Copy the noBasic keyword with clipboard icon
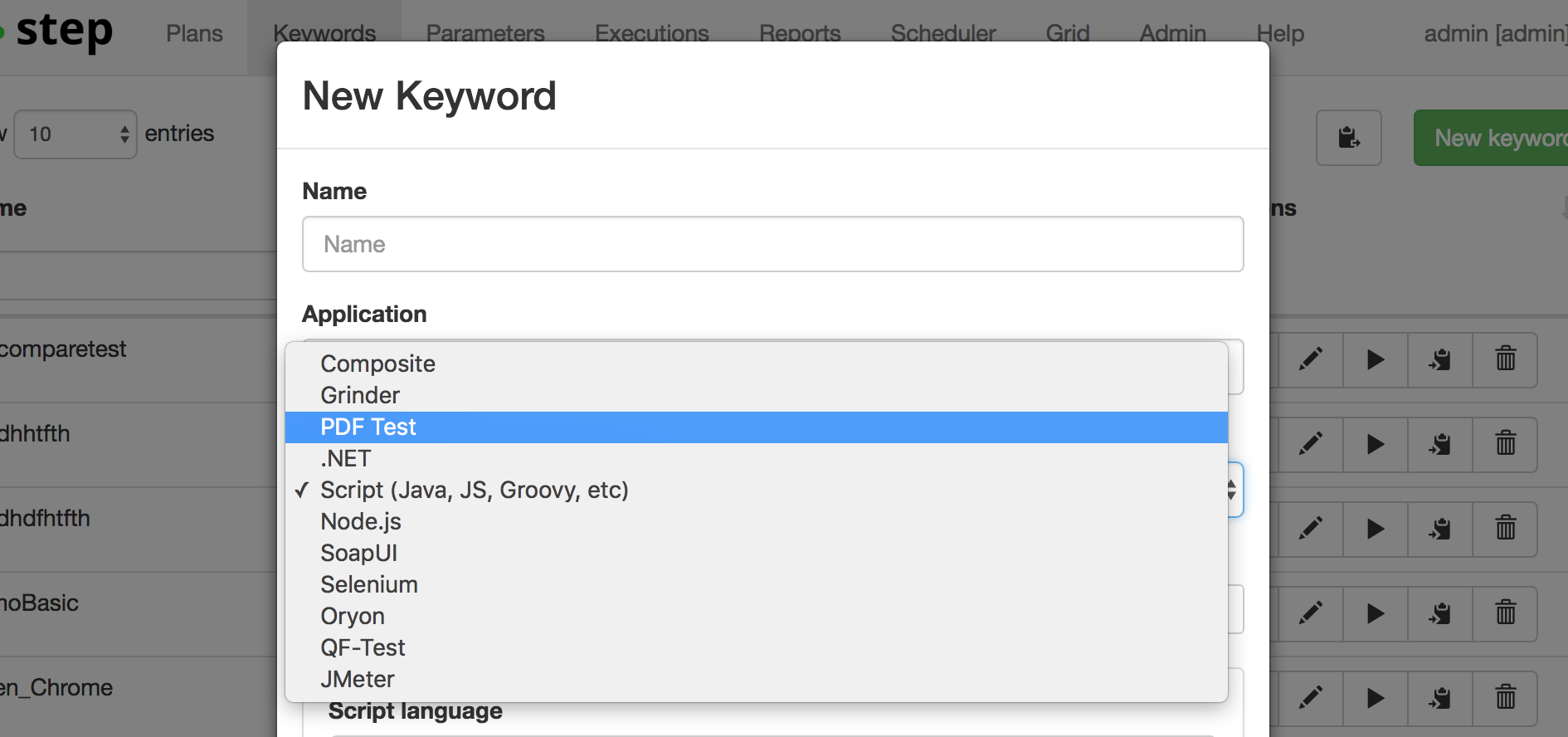This screenshot has height=737, width=1568. pyautogui.click(x=1440, y=613)
